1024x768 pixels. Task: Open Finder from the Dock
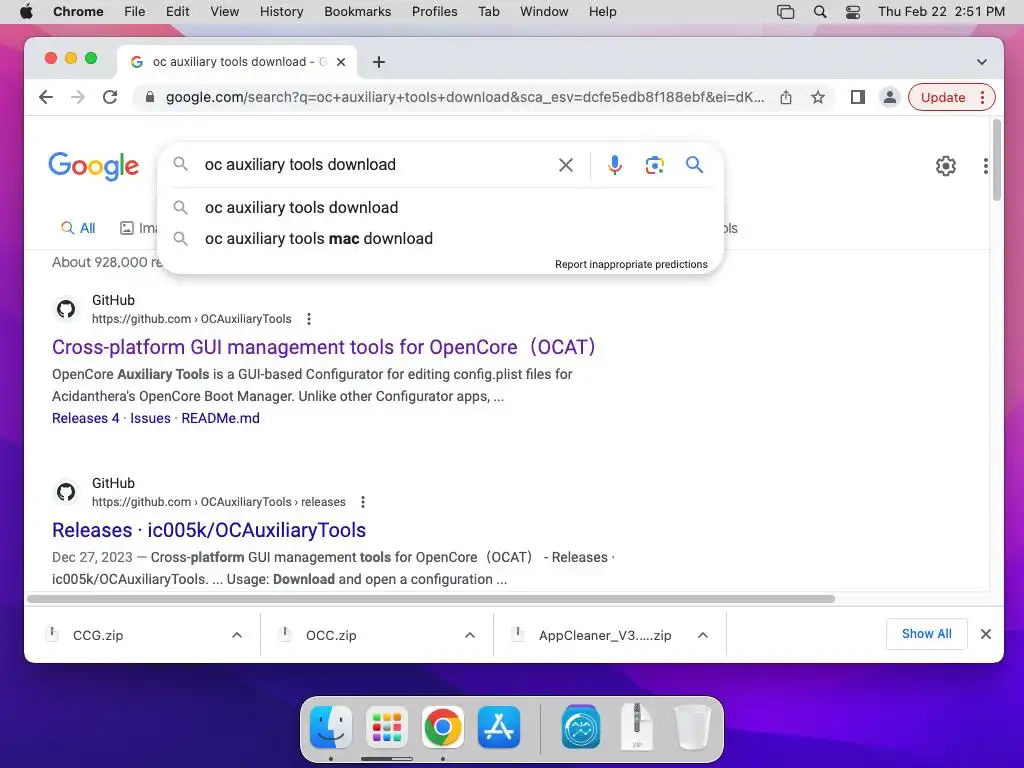tap(331, 727)
